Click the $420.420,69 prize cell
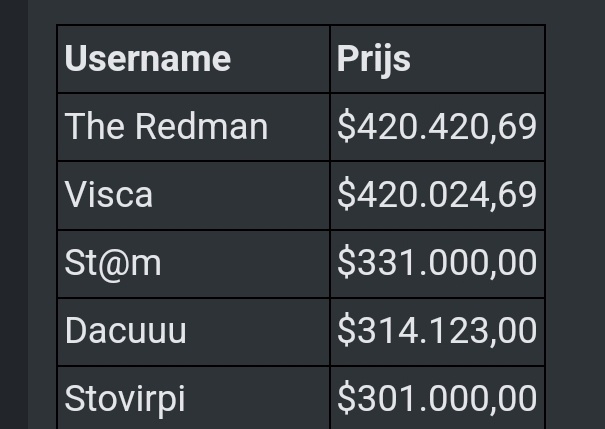Viewport: 605px width, 429px height. pyautogui.click(x=437, y=127)
